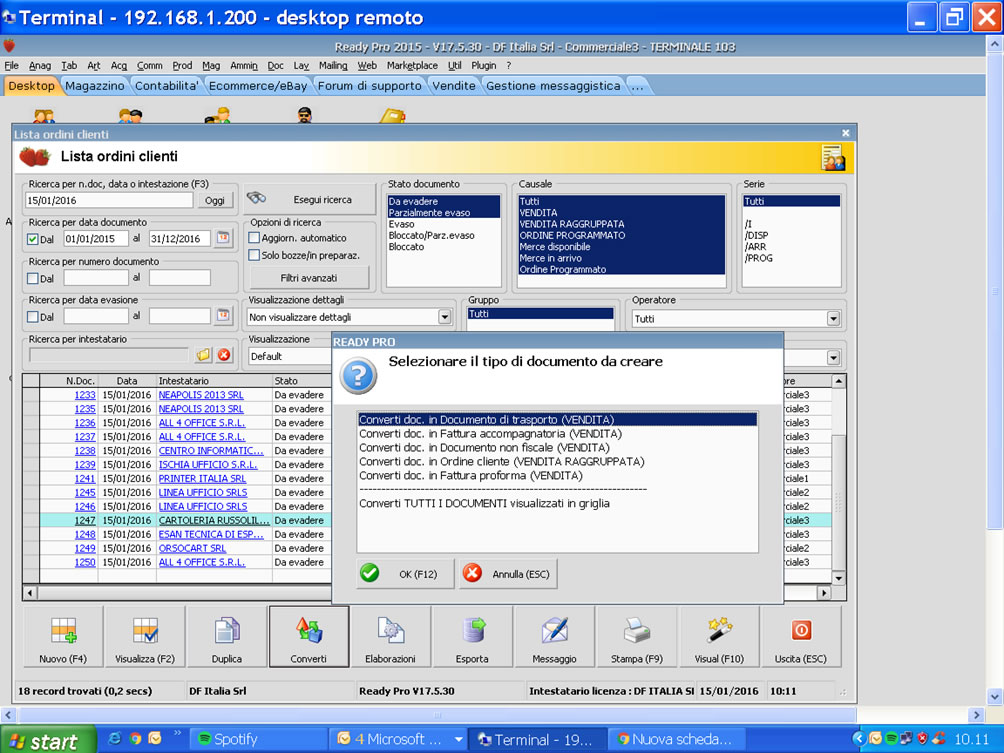Open the Gestione messaggistica tab
Viewport: 1004px width, 753px height.
(x=553, y=86)
